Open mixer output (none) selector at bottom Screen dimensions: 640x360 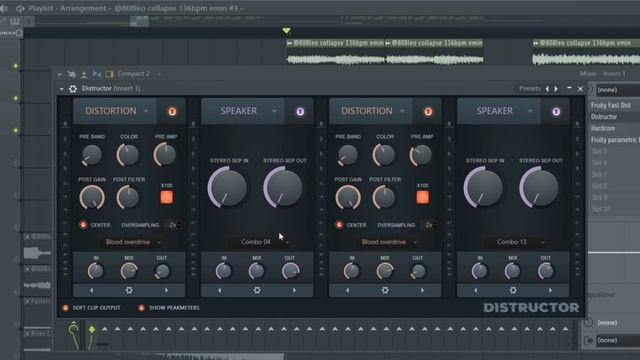(618, 340)
